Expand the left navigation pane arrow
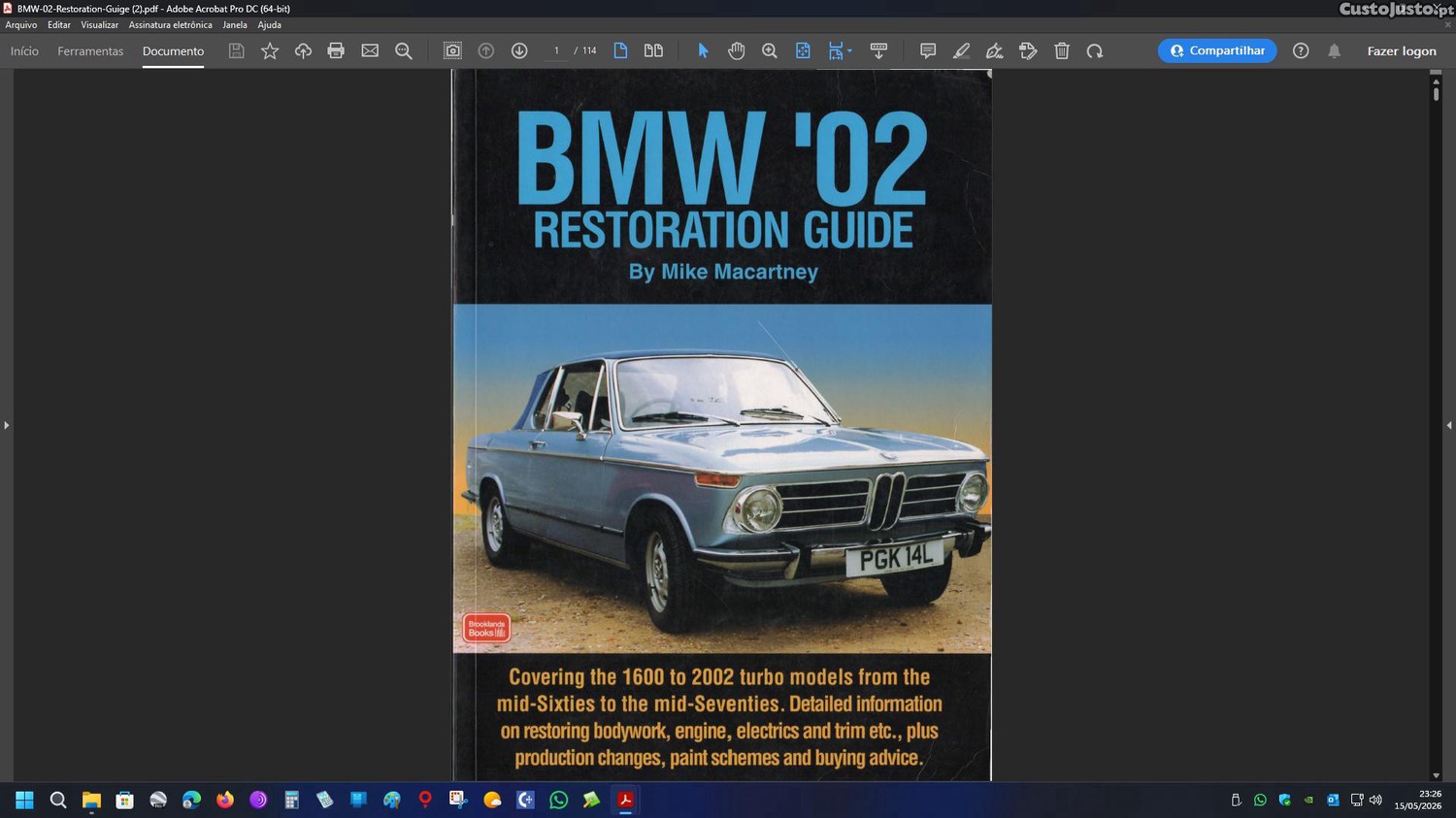 coord(6,425)
